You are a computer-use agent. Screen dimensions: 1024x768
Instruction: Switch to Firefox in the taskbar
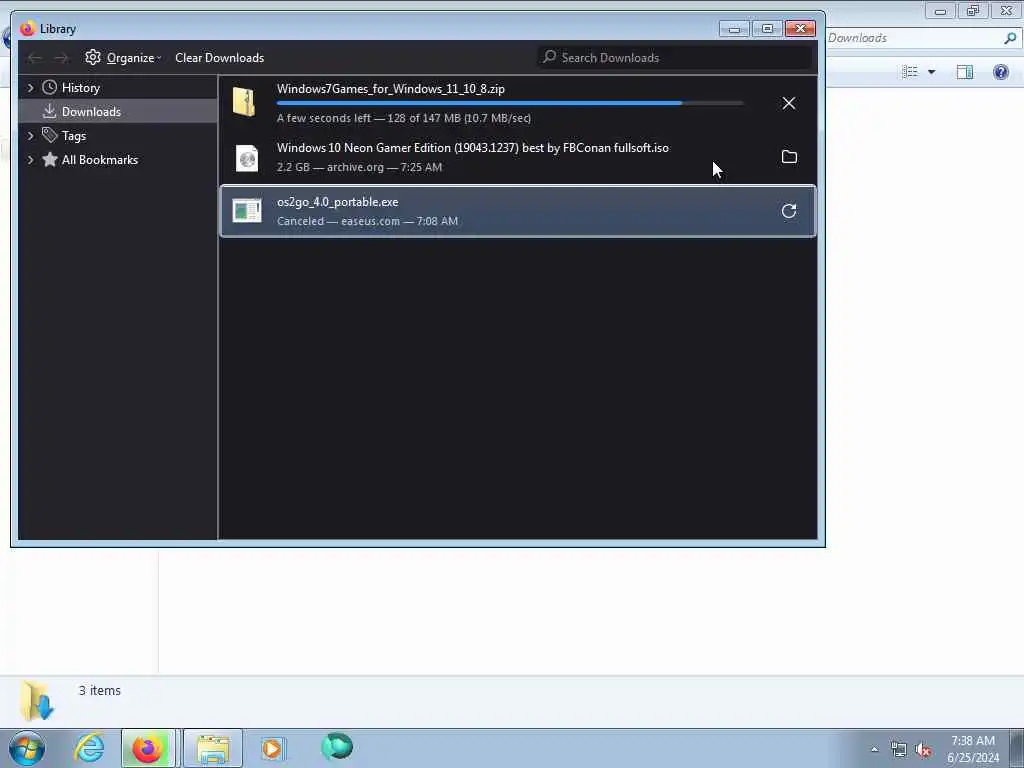point(148,748)
